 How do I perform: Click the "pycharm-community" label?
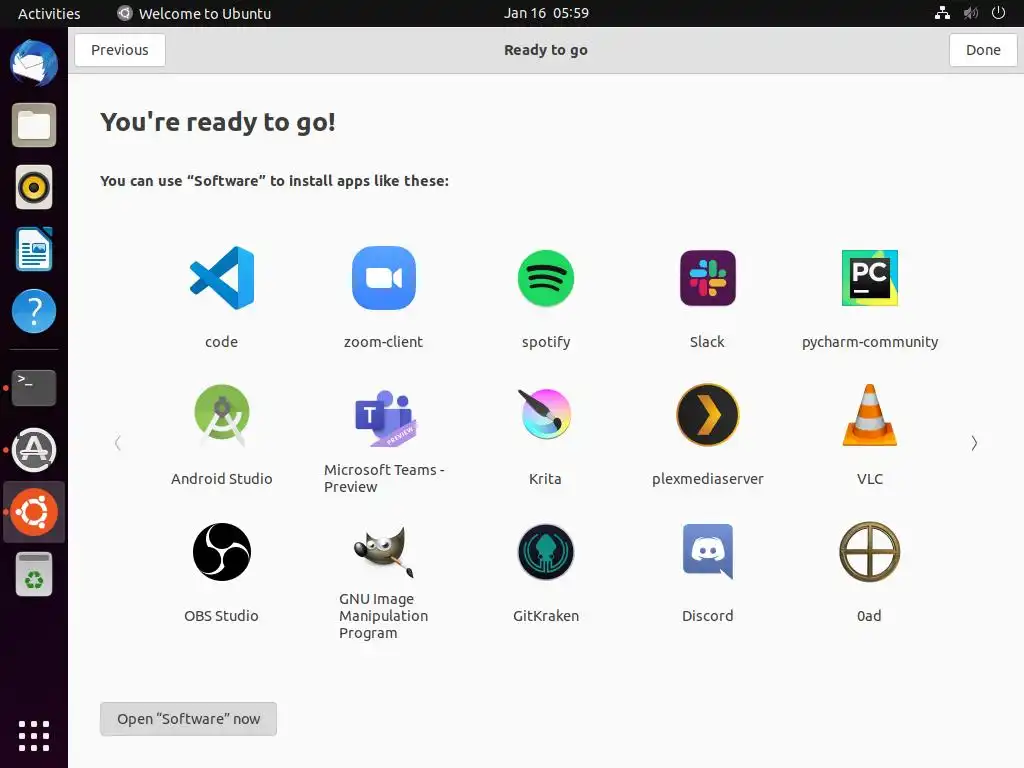pyautogui.click(x=870, y=342)
